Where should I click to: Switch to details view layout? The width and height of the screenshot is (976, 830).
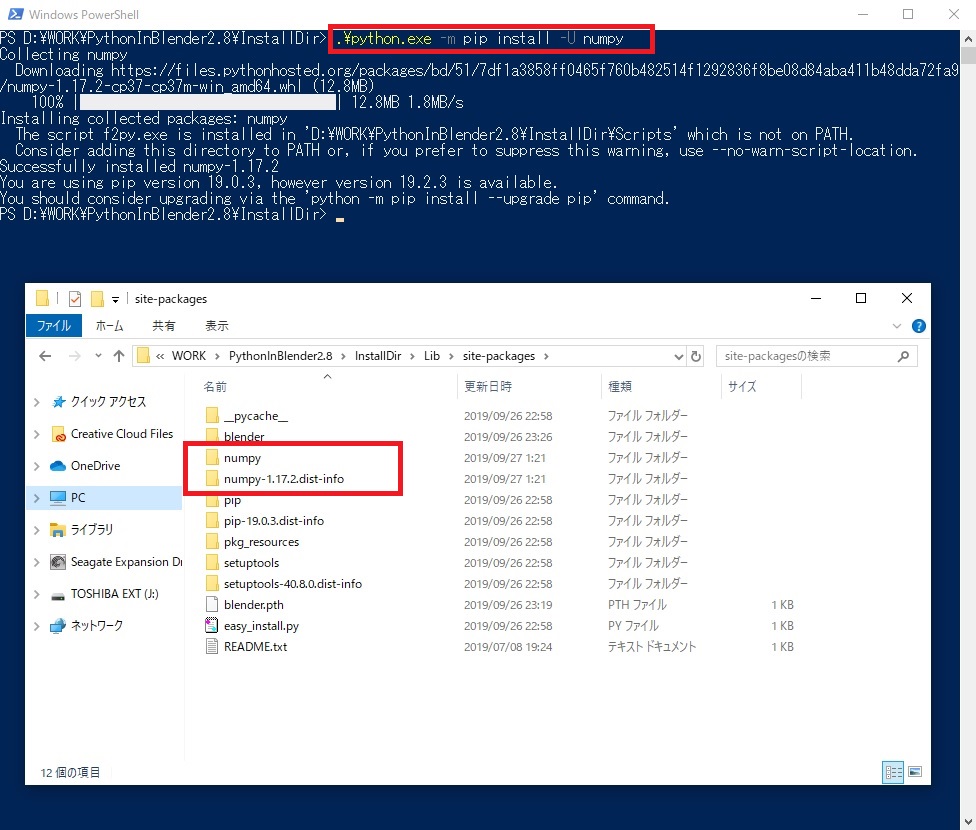893,773
